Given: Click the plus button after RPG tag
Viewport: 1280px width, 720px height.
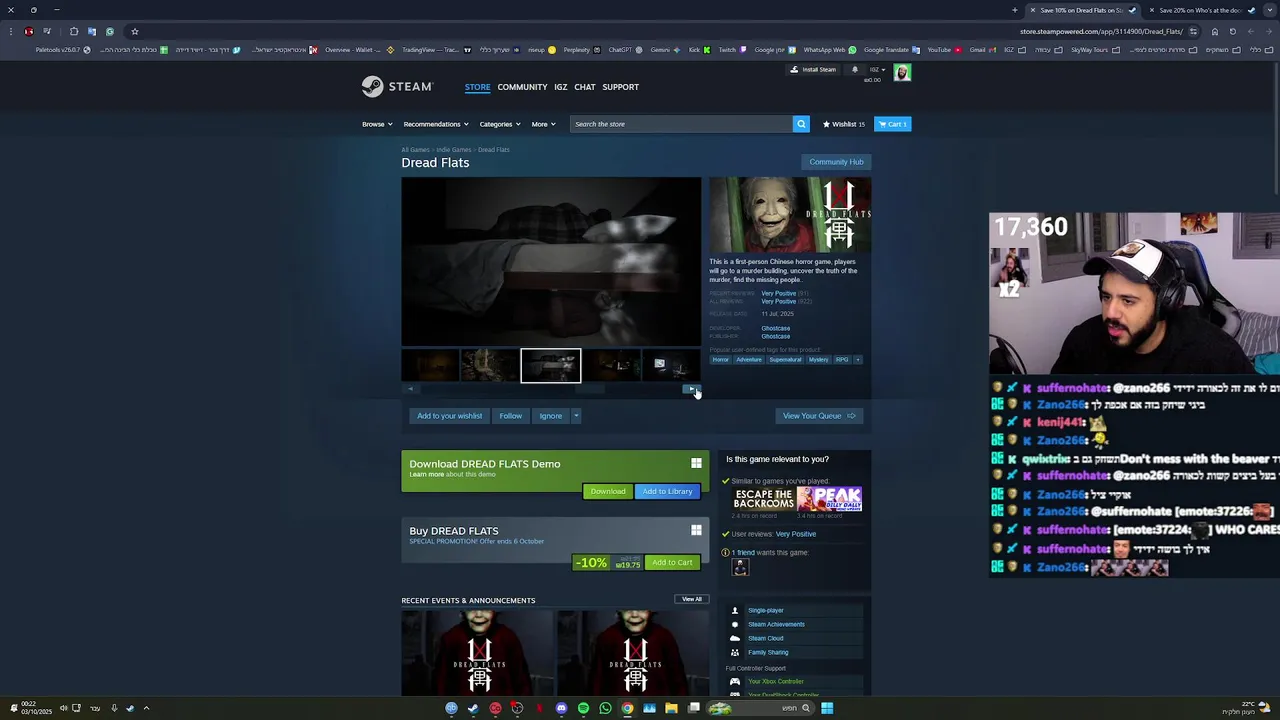Looking at the screenshot, I should pos(858,360).
